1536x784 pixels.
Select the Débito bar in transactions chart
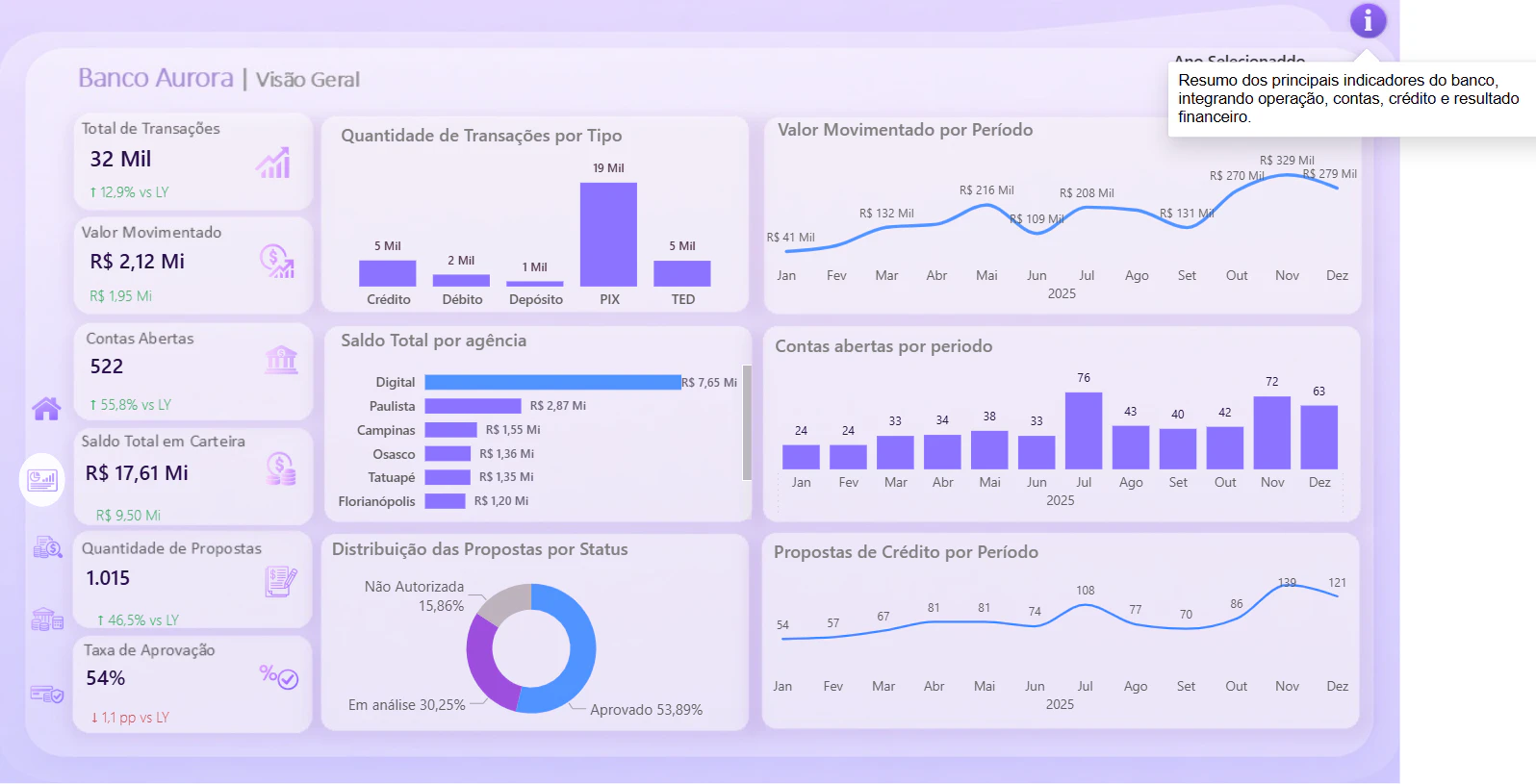pyautogui.click(x=461, y=281)
